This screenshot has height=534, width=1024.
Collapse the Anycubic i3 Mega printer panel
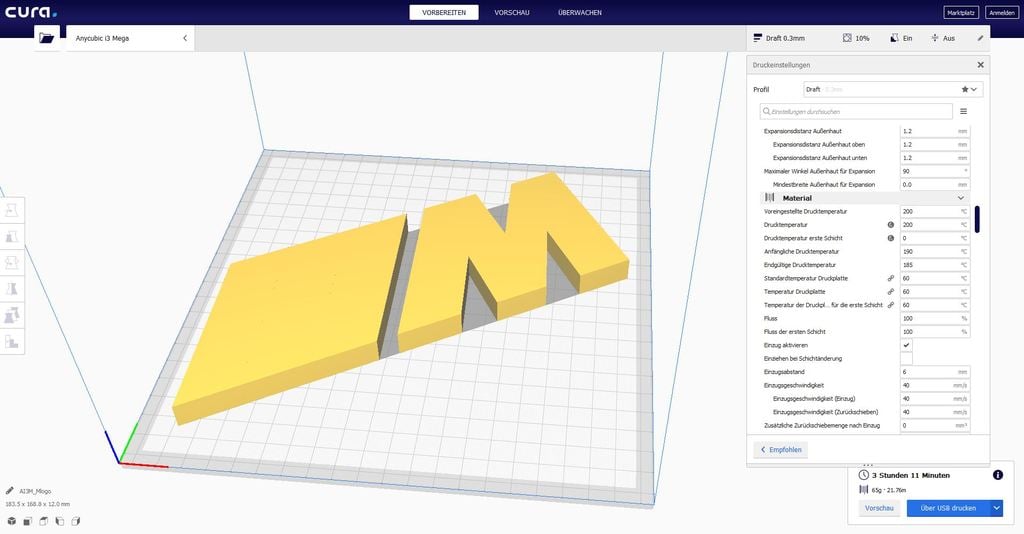pyautogui.click(x=185, y=38)
